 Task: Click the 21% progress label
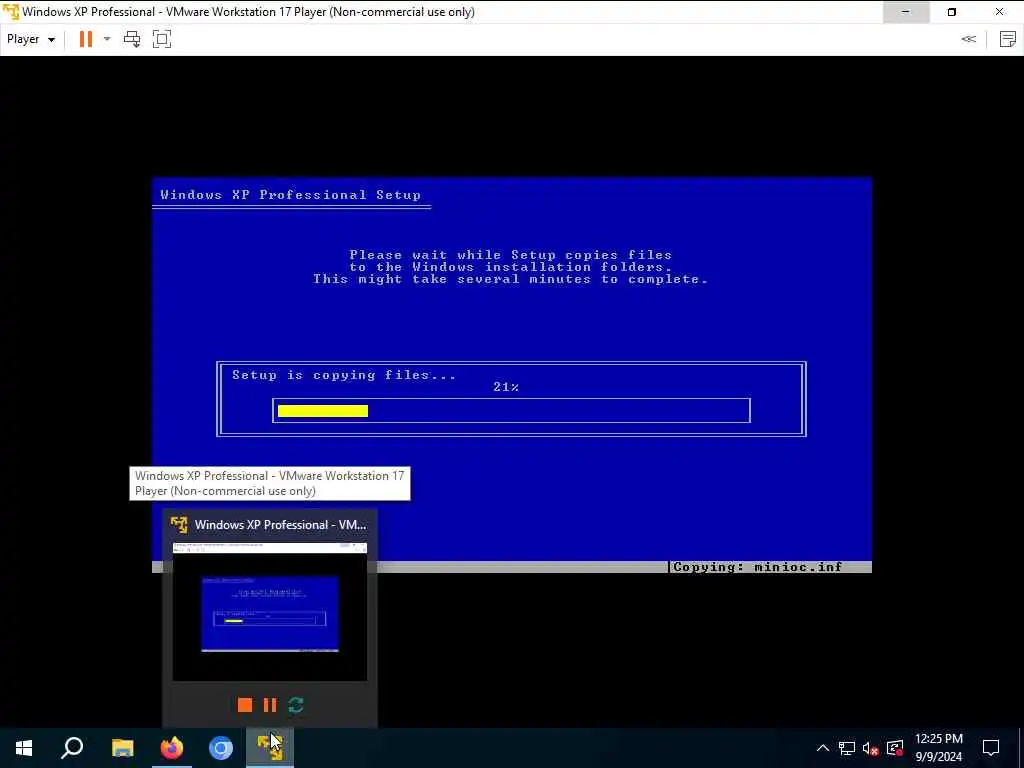tap(506, 387)
